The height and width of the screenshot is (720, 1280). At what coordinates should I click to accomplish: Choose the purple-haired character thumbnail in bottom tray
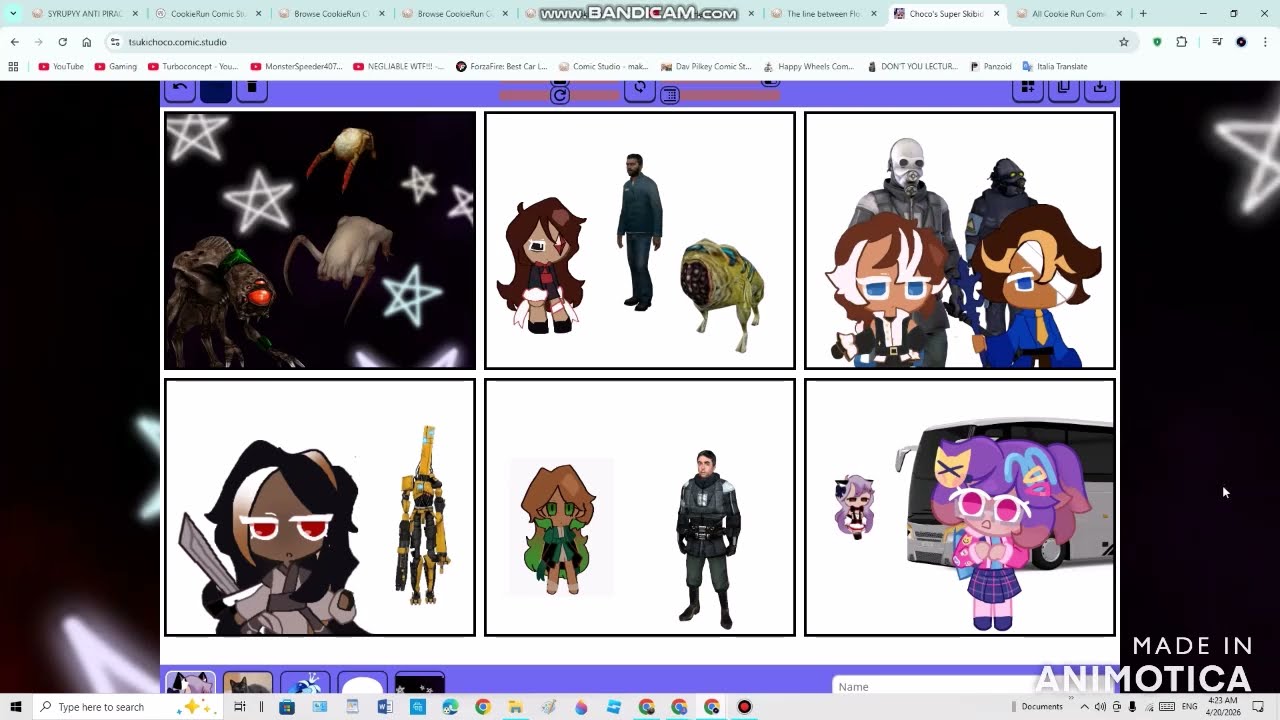click(190, 683)
